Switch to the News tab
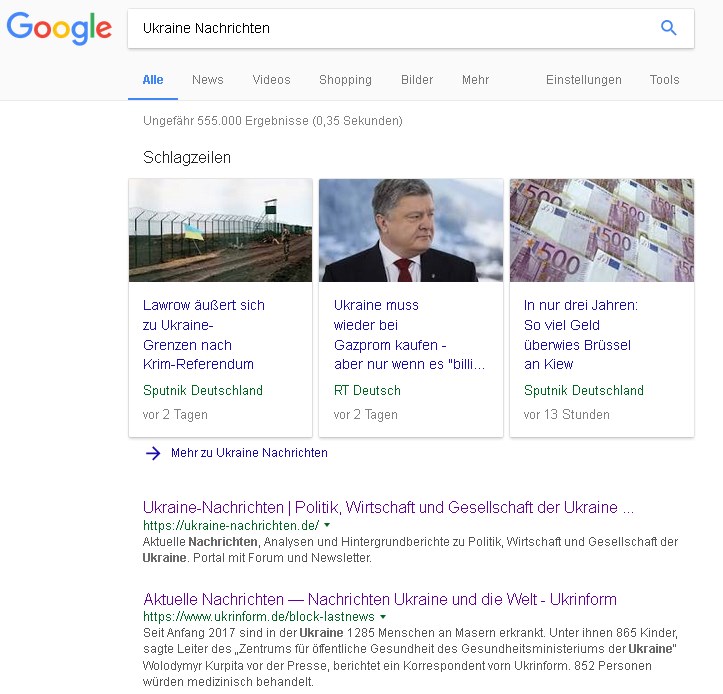 208,80
